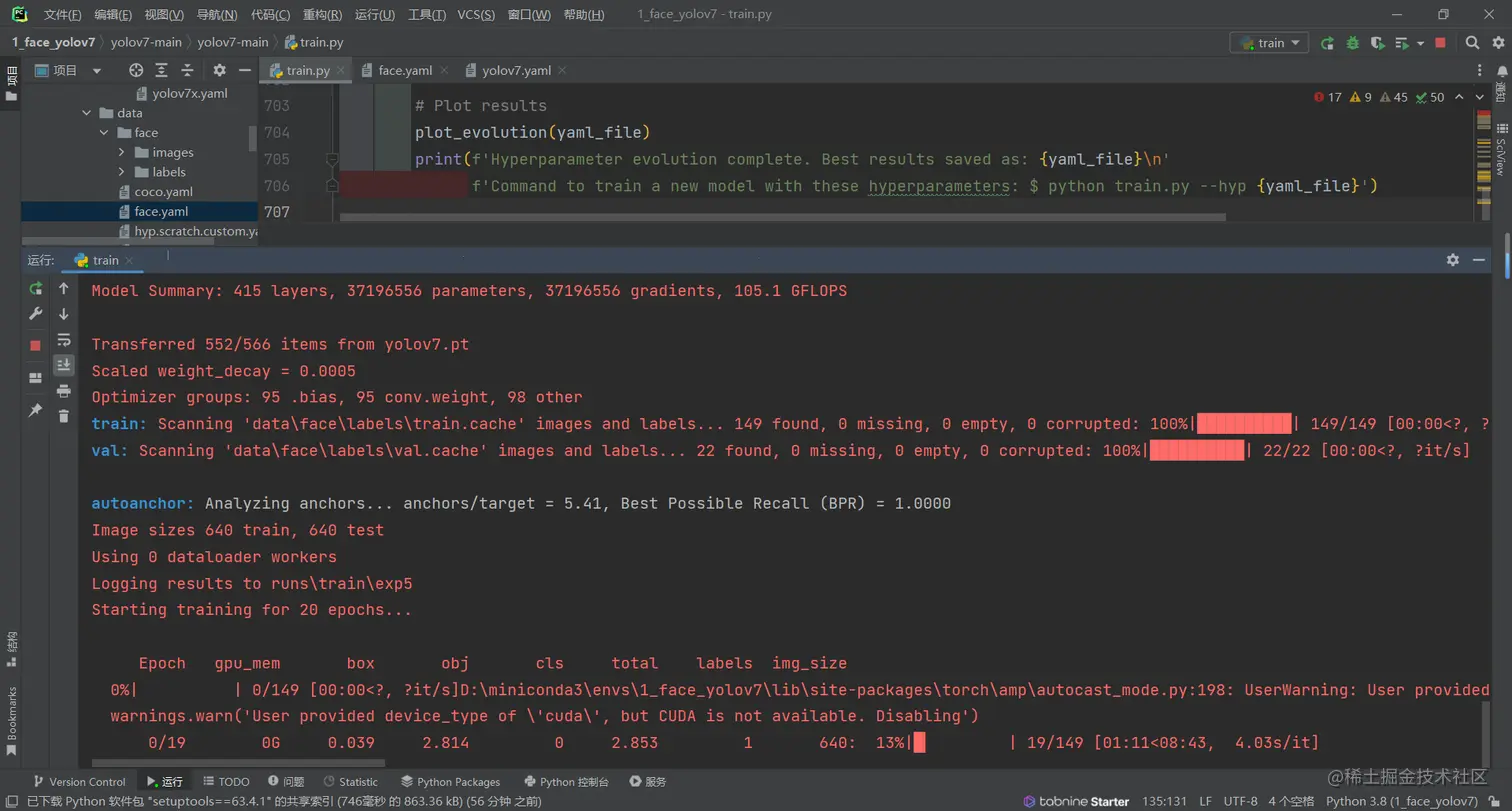Open the 'train' run configuration dropdown

pos(1270,43)
